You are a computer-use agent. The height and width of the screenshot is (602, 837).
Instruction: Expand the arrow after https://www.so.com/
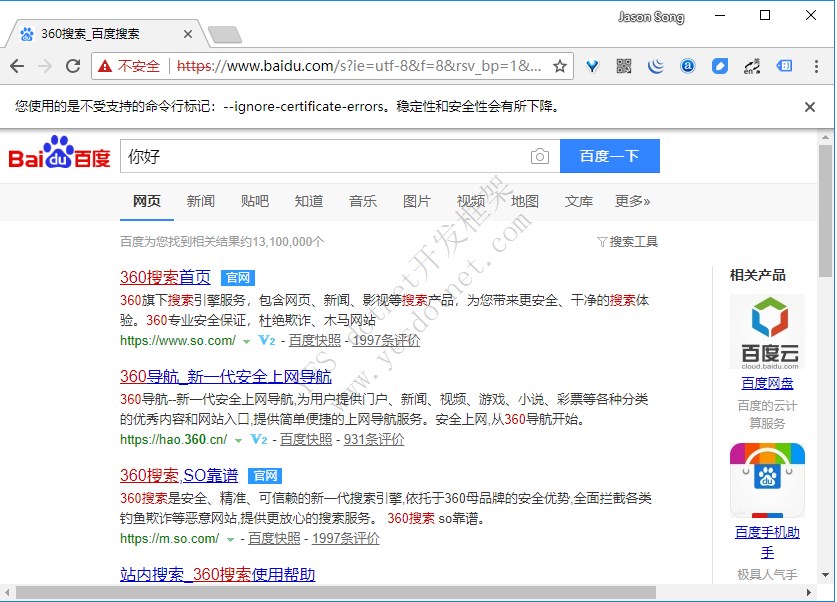pos(246,342)
